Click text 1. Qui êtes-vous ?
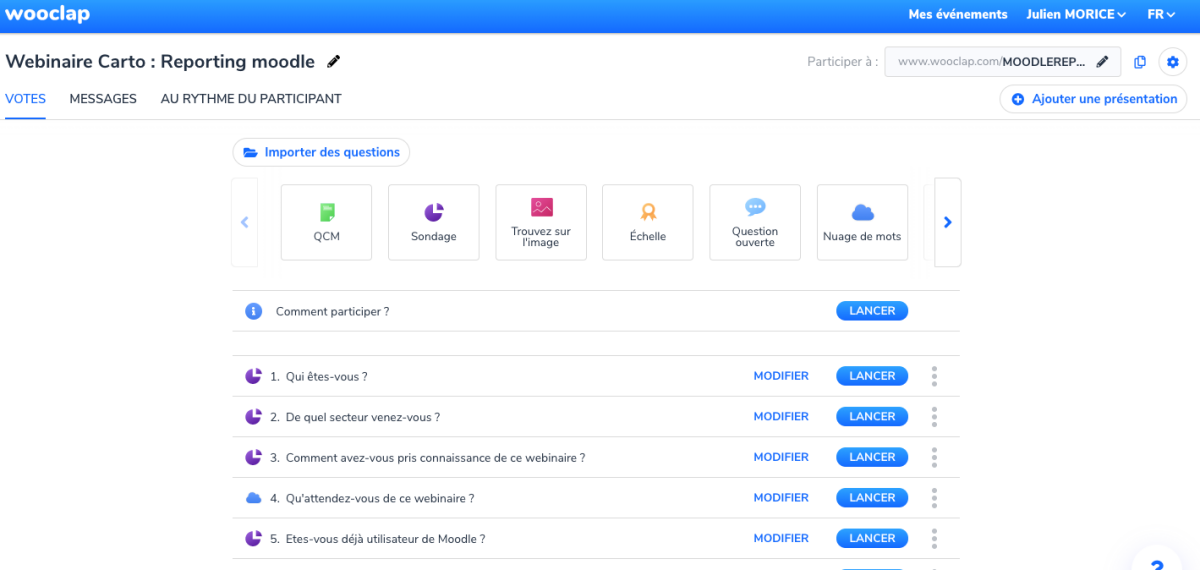Image resolution: width=1200 pixels, height=570 pixels. pyautogui.click(x=318, y=377)
